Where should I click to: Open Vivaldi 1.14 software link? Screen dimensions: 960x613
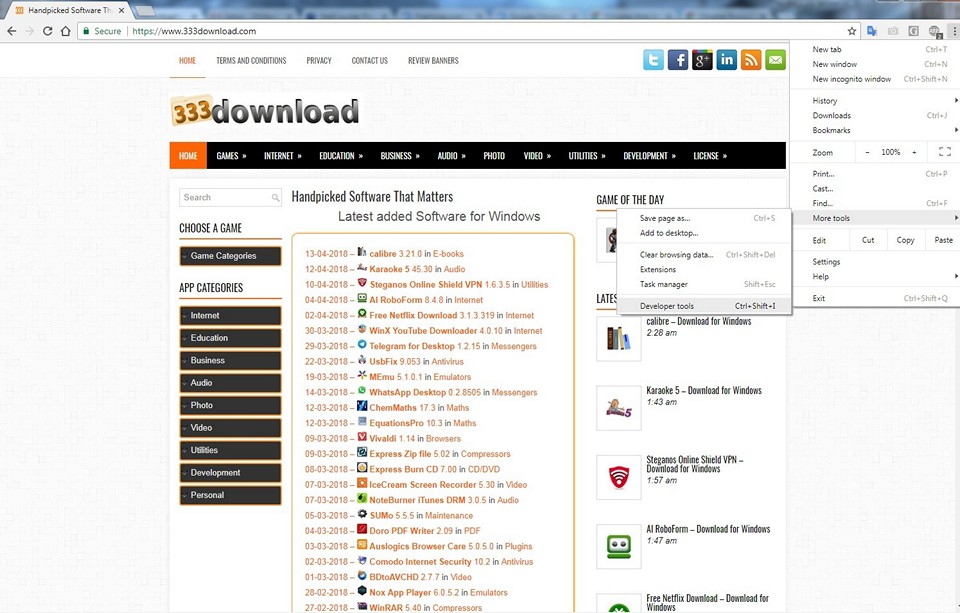[392, 438]
